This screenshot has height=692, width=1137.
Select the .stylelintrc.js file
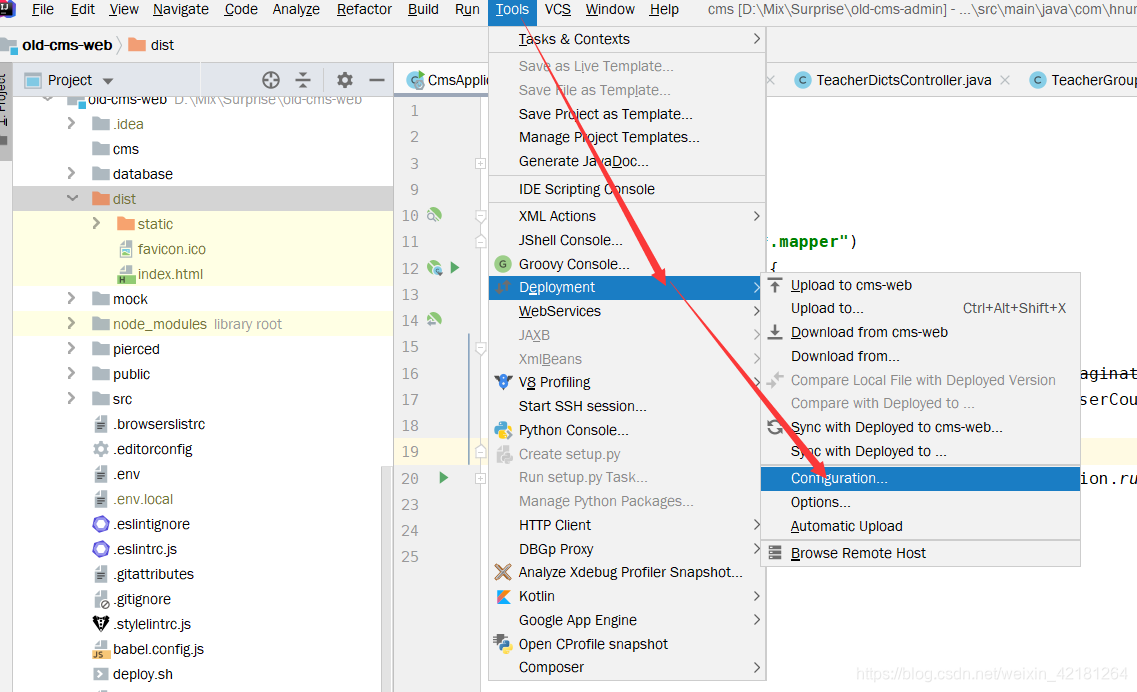(x=152, y=624)
